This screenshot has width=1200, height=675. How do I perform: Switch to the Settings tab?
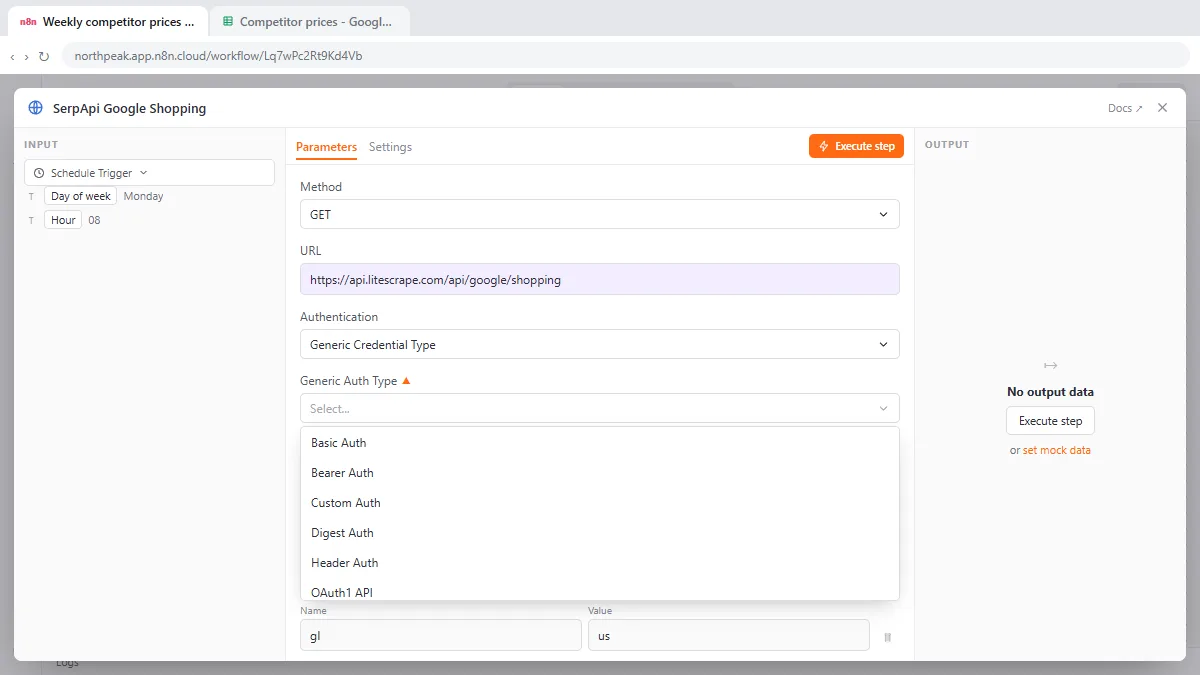pos(390,147)
